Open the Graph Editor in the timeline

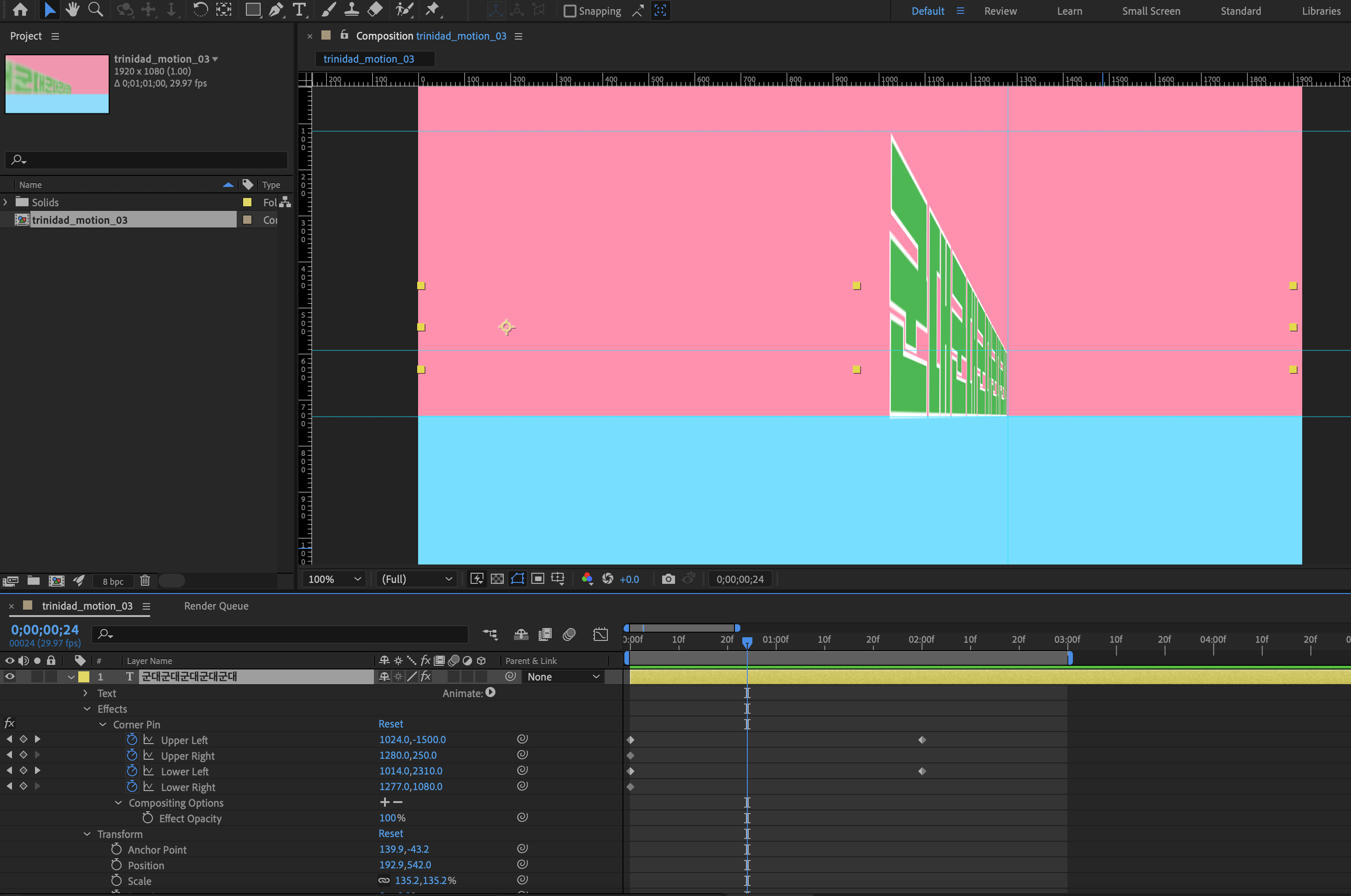[x=600, y=634]
